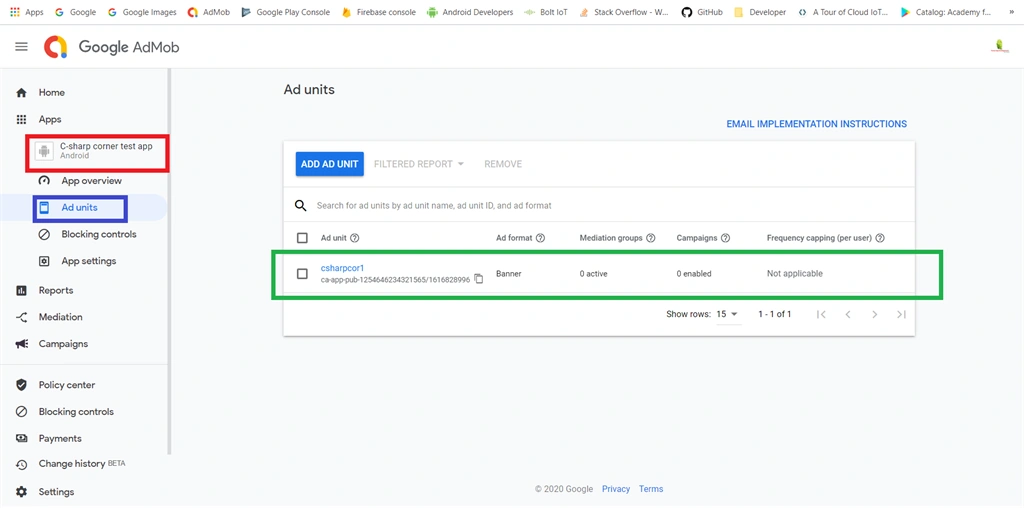Open Ad units in the sidebar
Screen dimensions: 1024x508
pyautogui.click(x=80, y=208)
